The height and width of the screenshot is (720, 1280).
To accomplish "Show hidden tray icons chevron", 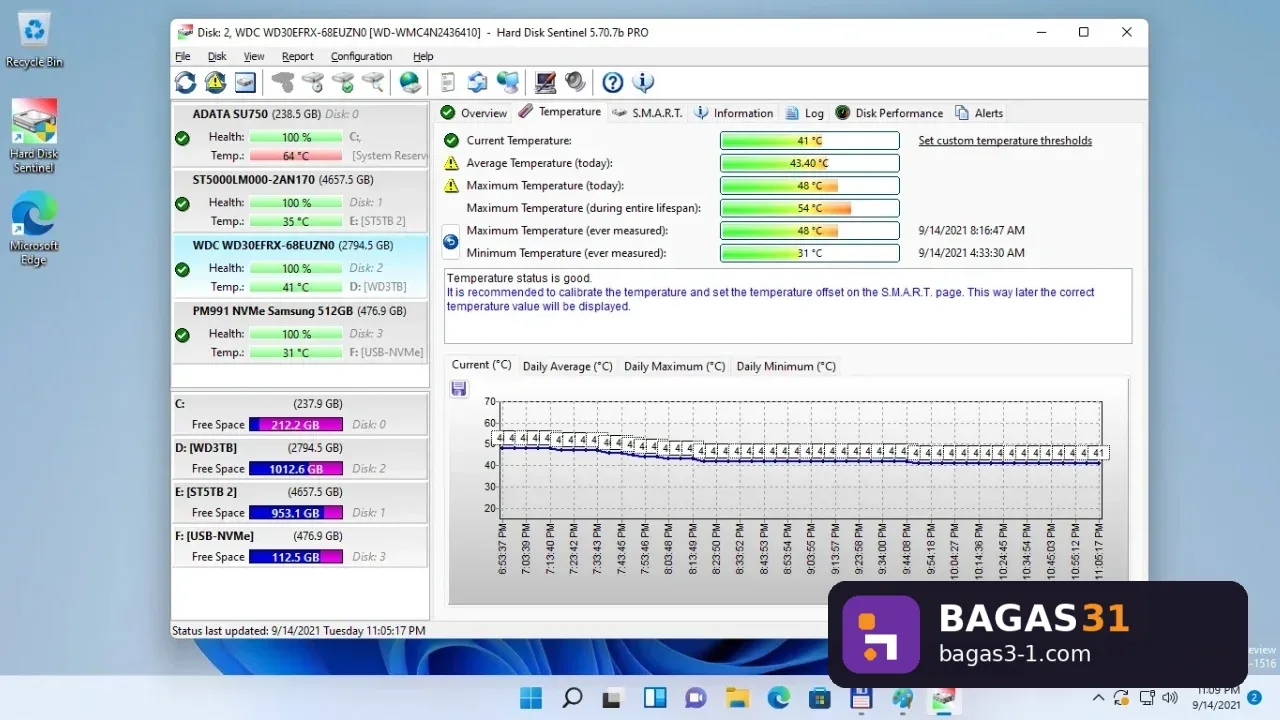I will point(1098,697).
